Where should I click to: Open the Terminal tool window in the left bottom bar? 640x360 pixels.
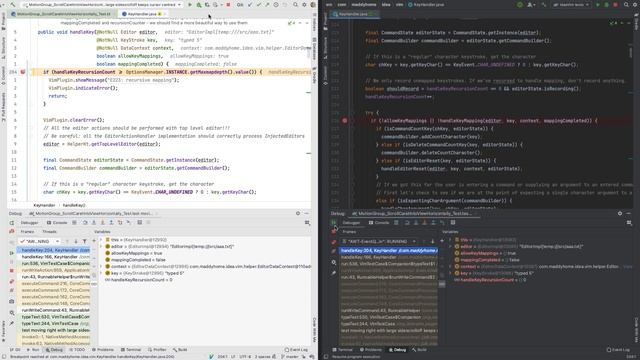(x=131, y=350)
